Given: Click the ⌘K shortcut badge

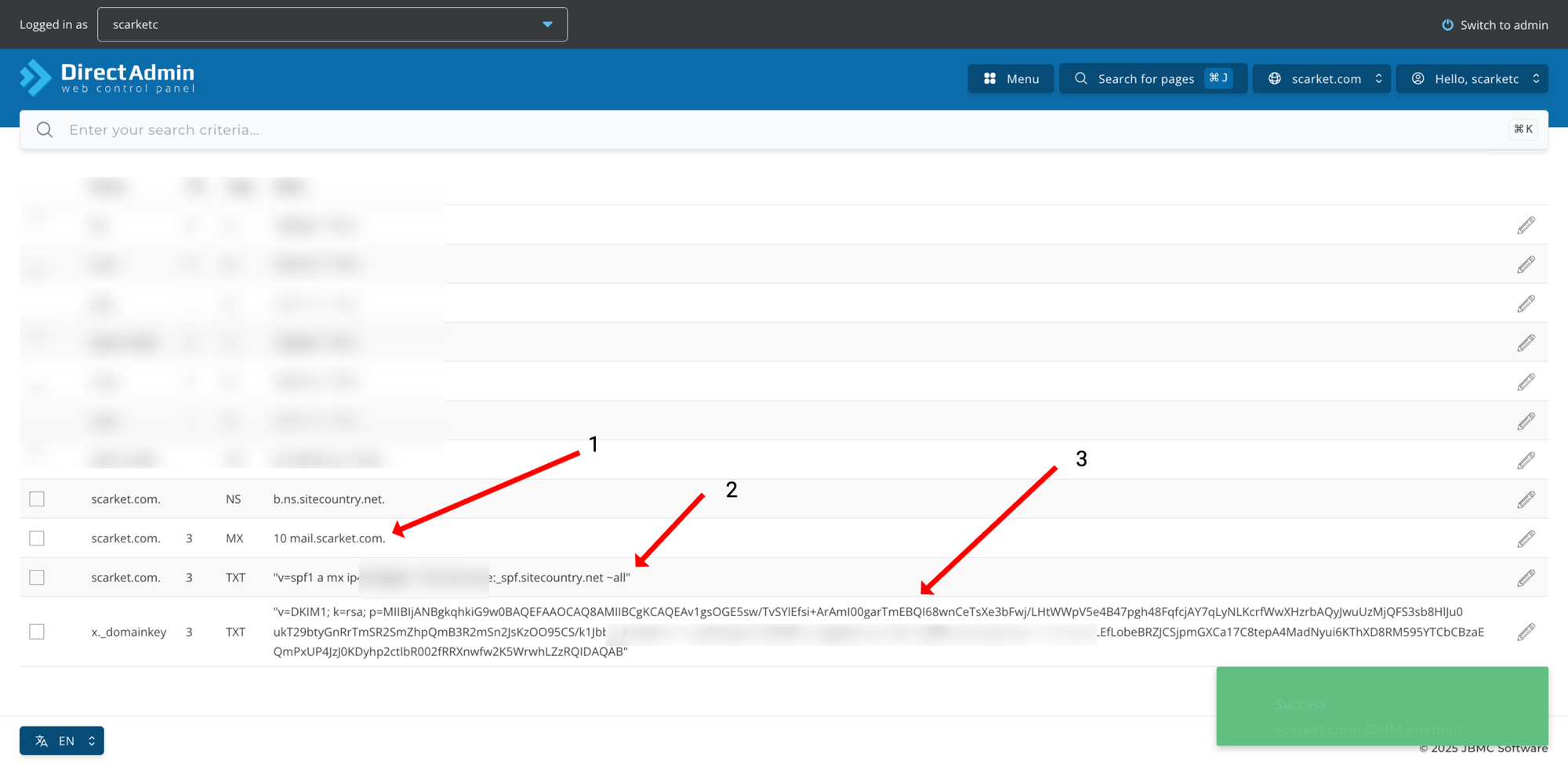Looking at the screenshot, I should (1523, 129).
